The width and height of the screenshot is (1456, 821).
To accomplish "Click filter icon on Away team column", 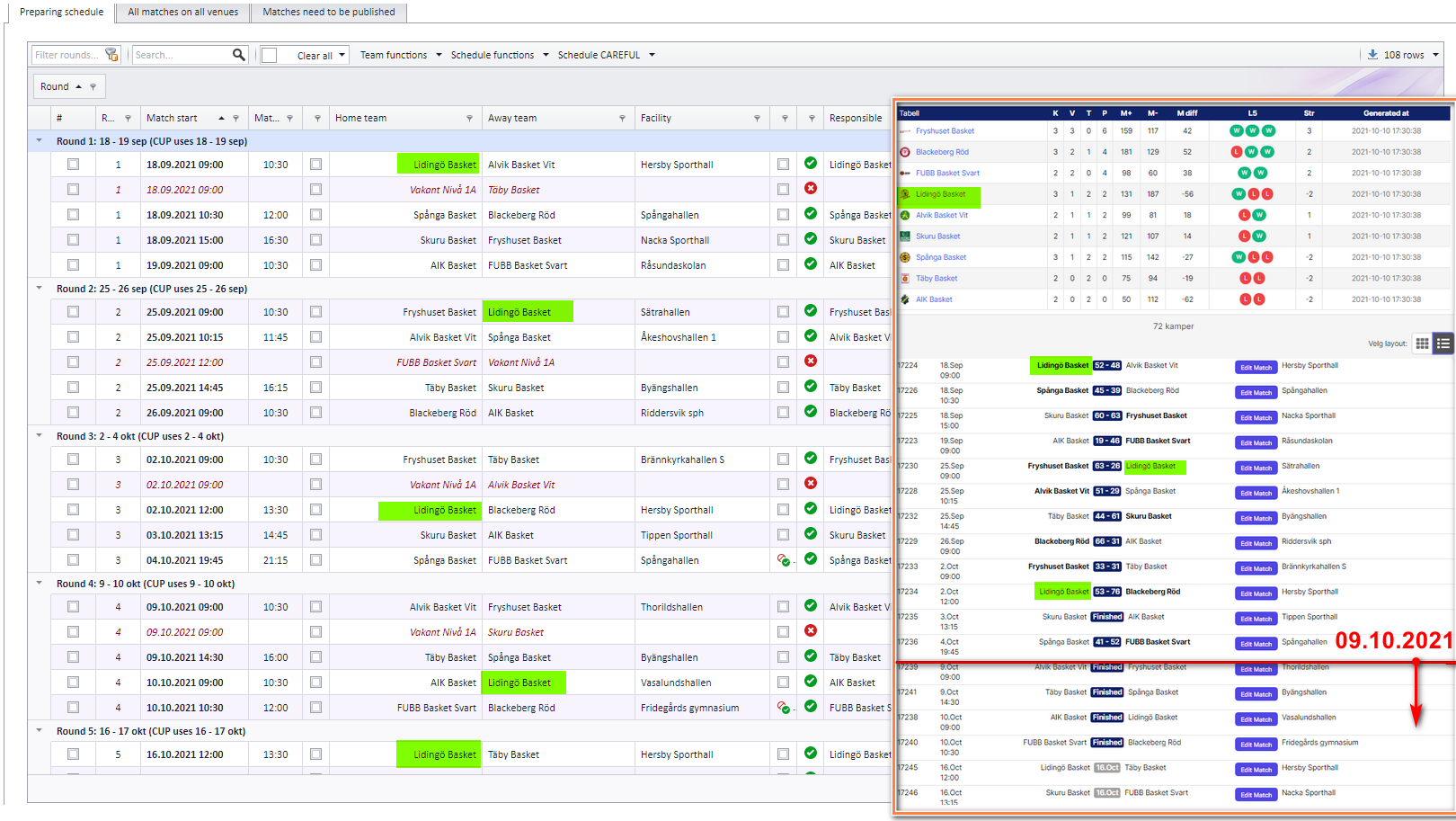I will [622, 119].
